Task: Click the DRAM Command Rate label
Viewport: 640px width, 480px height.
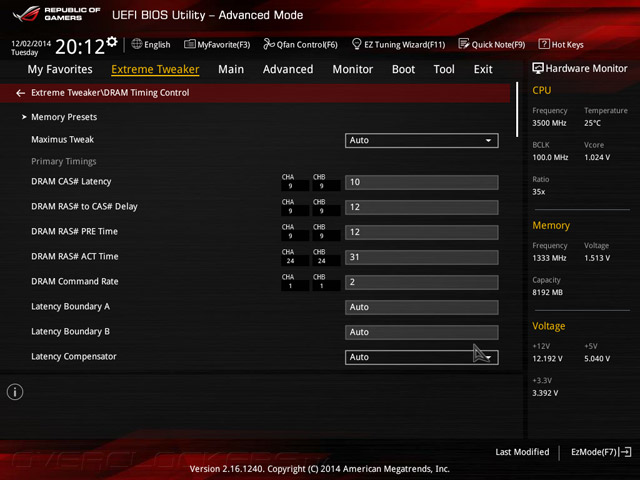Action: pyautogui.click(x=75, y=282)
